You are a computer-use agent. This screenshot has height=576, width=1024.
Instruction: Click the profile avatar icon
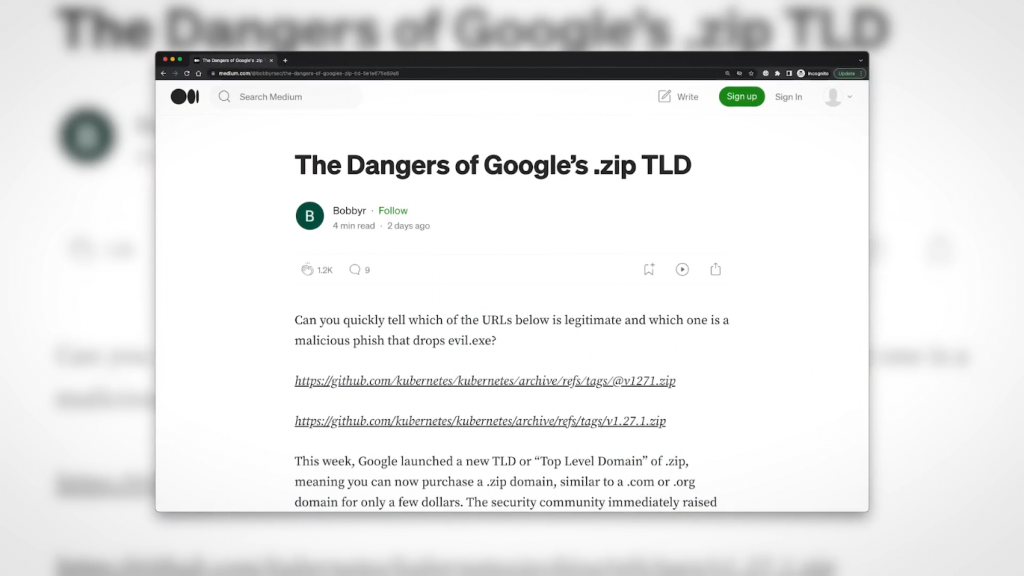(833, 97)
